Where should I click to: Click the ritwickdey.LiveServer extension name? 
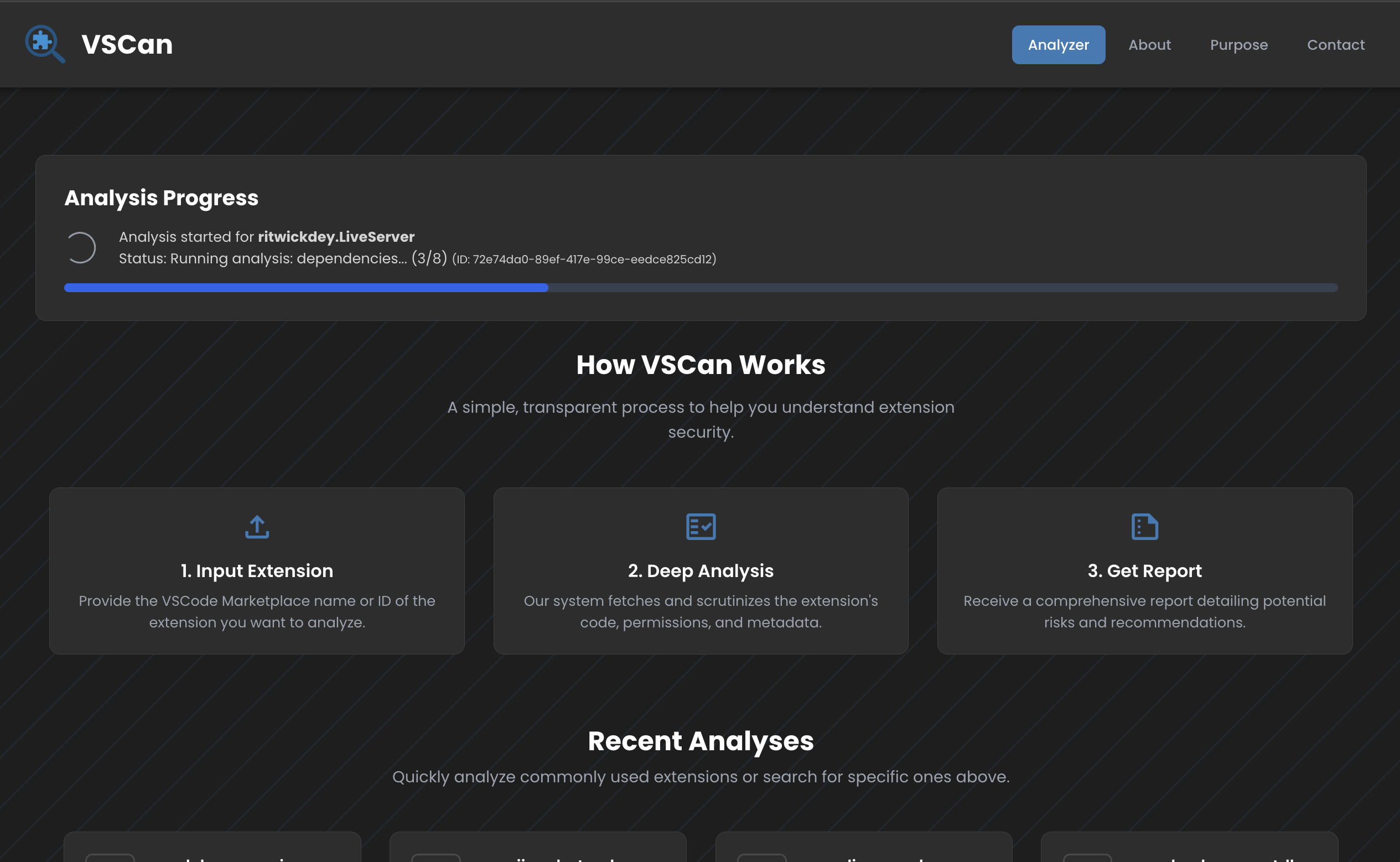point(336,237)
